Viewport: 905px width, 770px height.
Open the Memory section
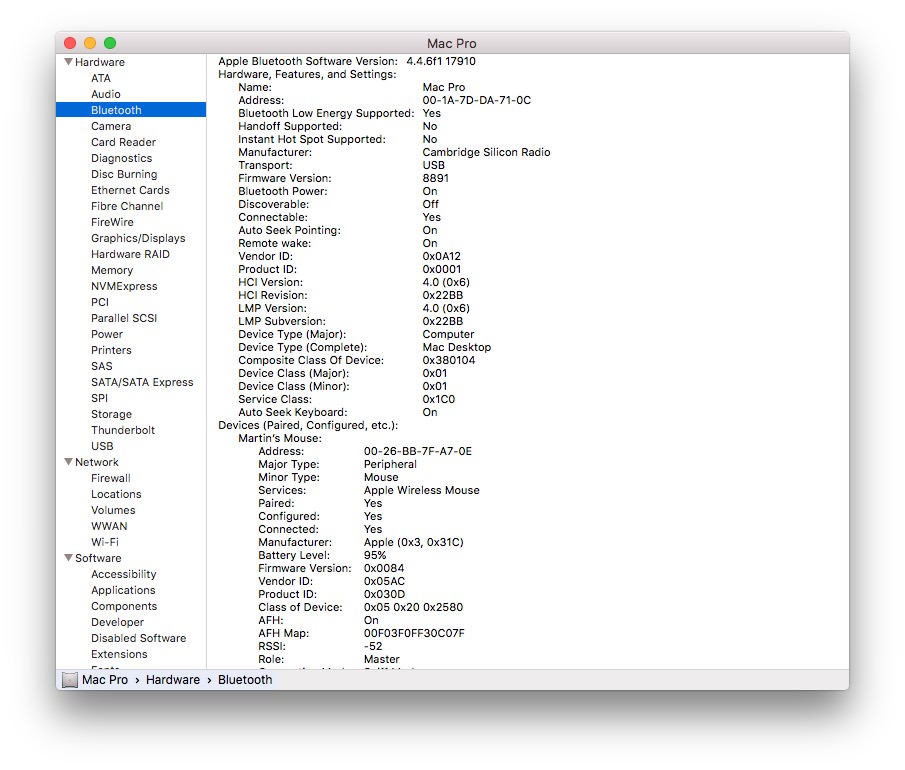(x=112, y=270)
